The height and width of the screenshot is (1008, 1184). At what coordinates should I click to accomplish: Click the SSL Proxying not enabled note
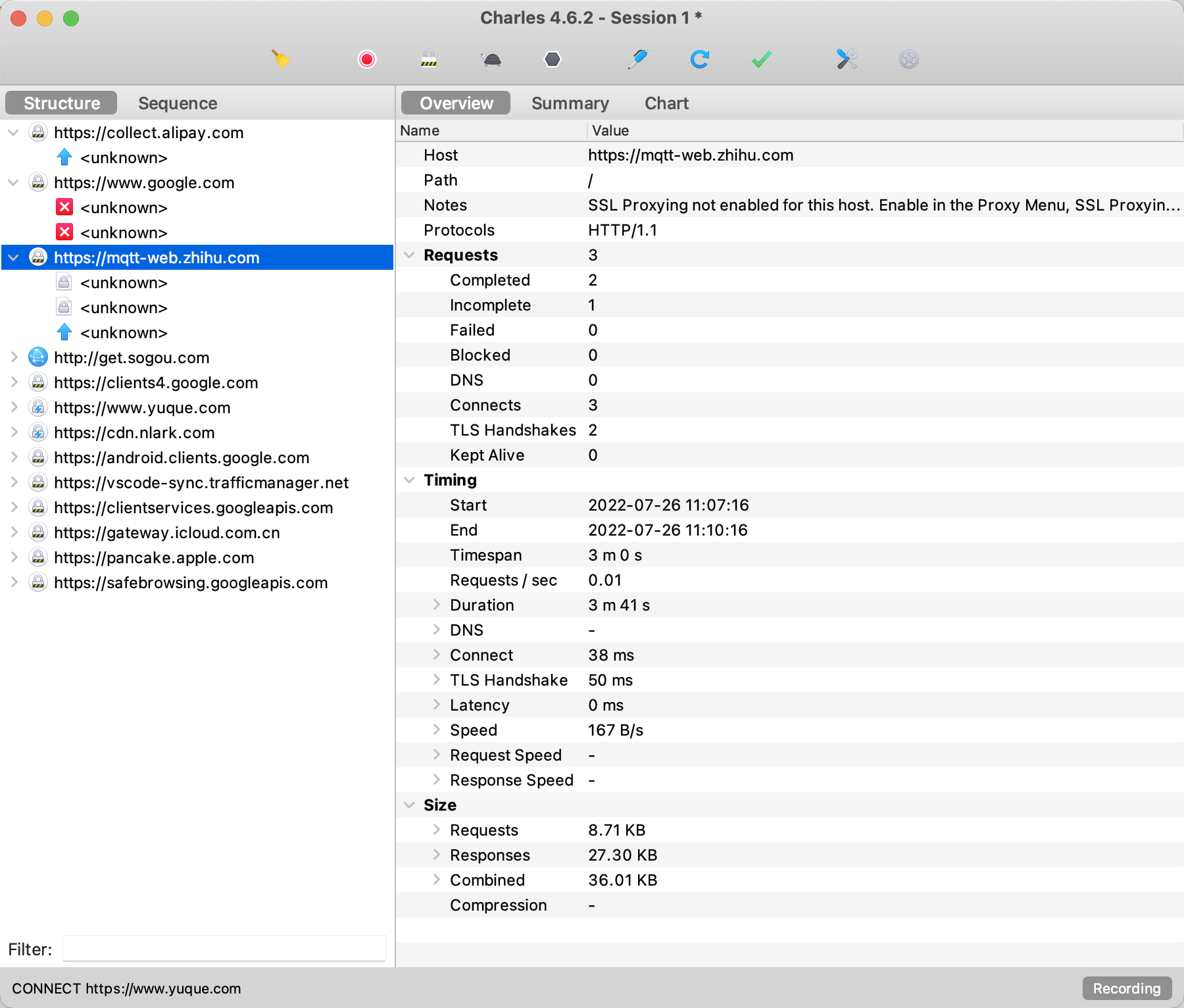pyautogui.click(x=884, y=205)
